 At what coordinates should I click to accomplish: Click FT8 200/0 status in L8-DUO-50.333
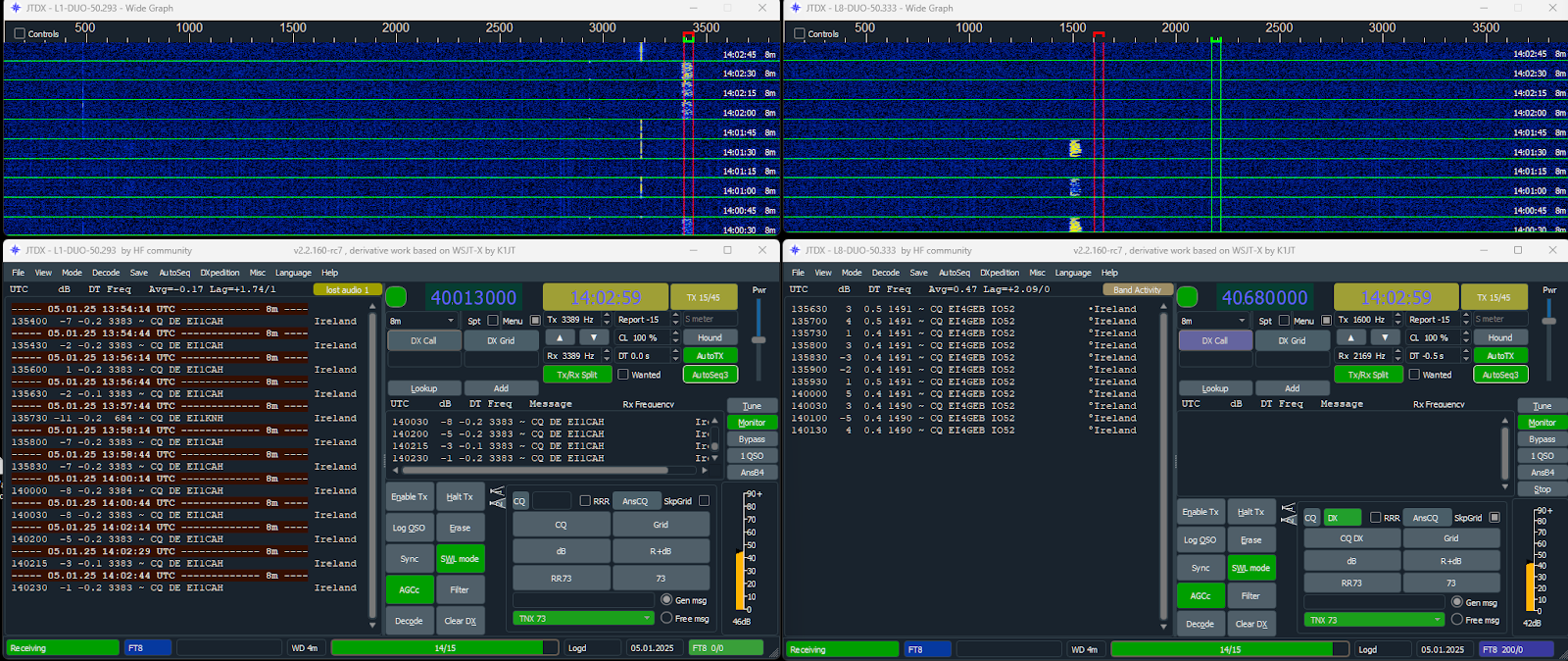[x=1515, y=649]
